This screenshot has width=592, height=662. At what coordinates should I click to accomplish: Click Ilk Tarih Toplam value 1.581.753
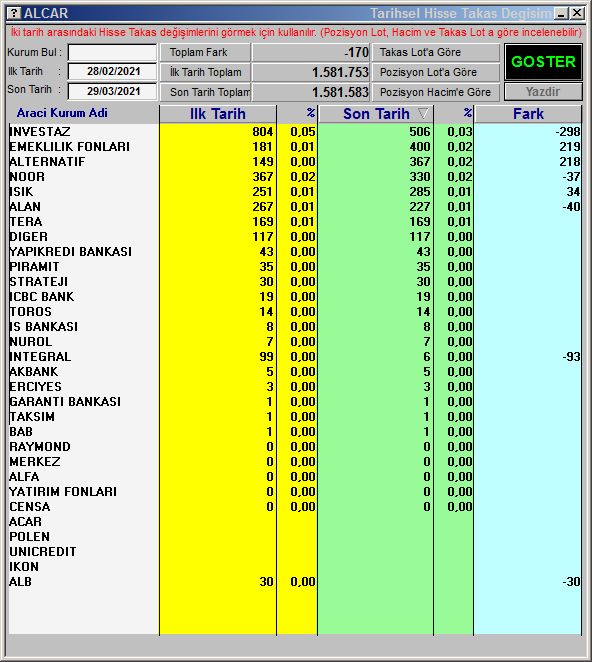click(x=340, y=72)
